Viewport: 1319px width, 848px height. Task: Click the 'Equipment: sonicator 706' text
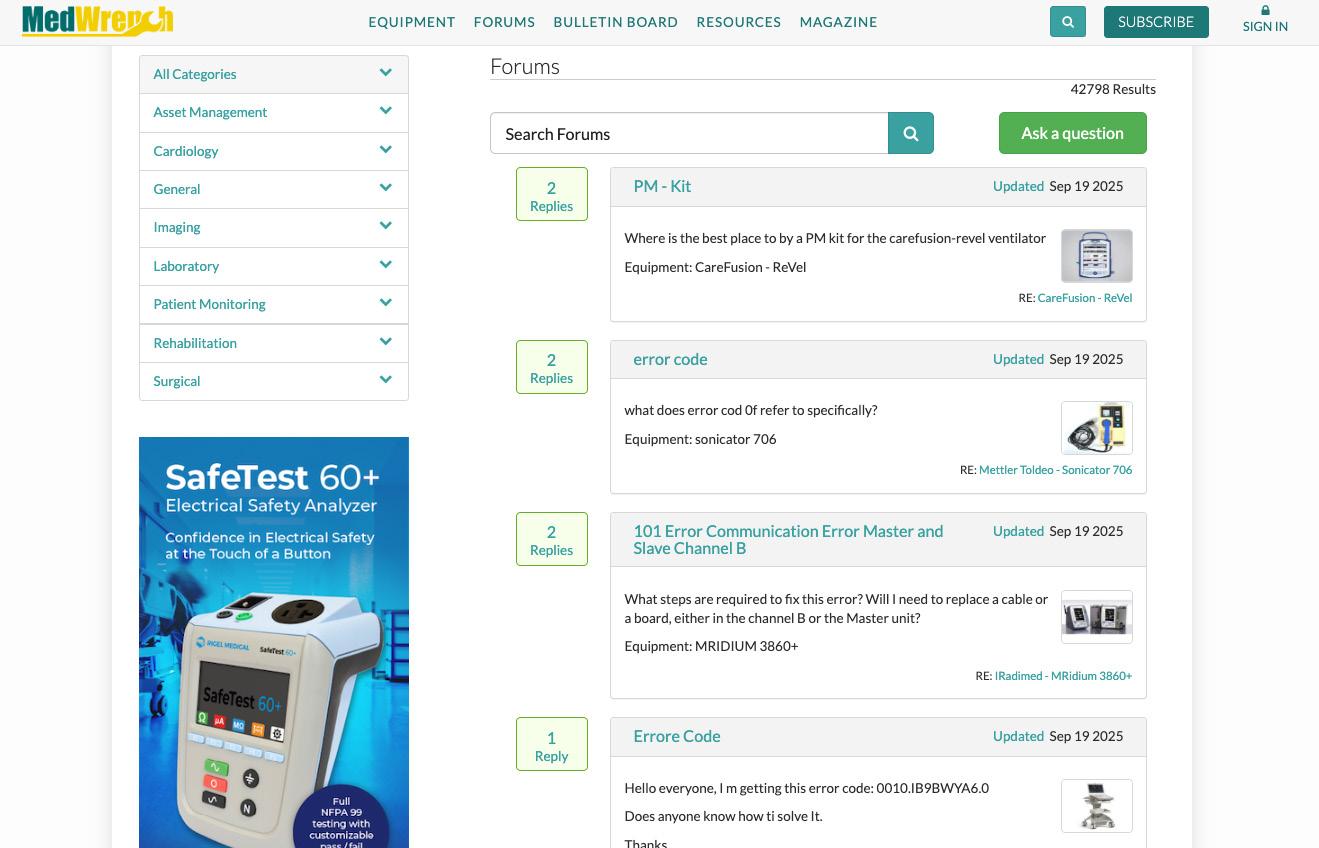click(700, 439)
